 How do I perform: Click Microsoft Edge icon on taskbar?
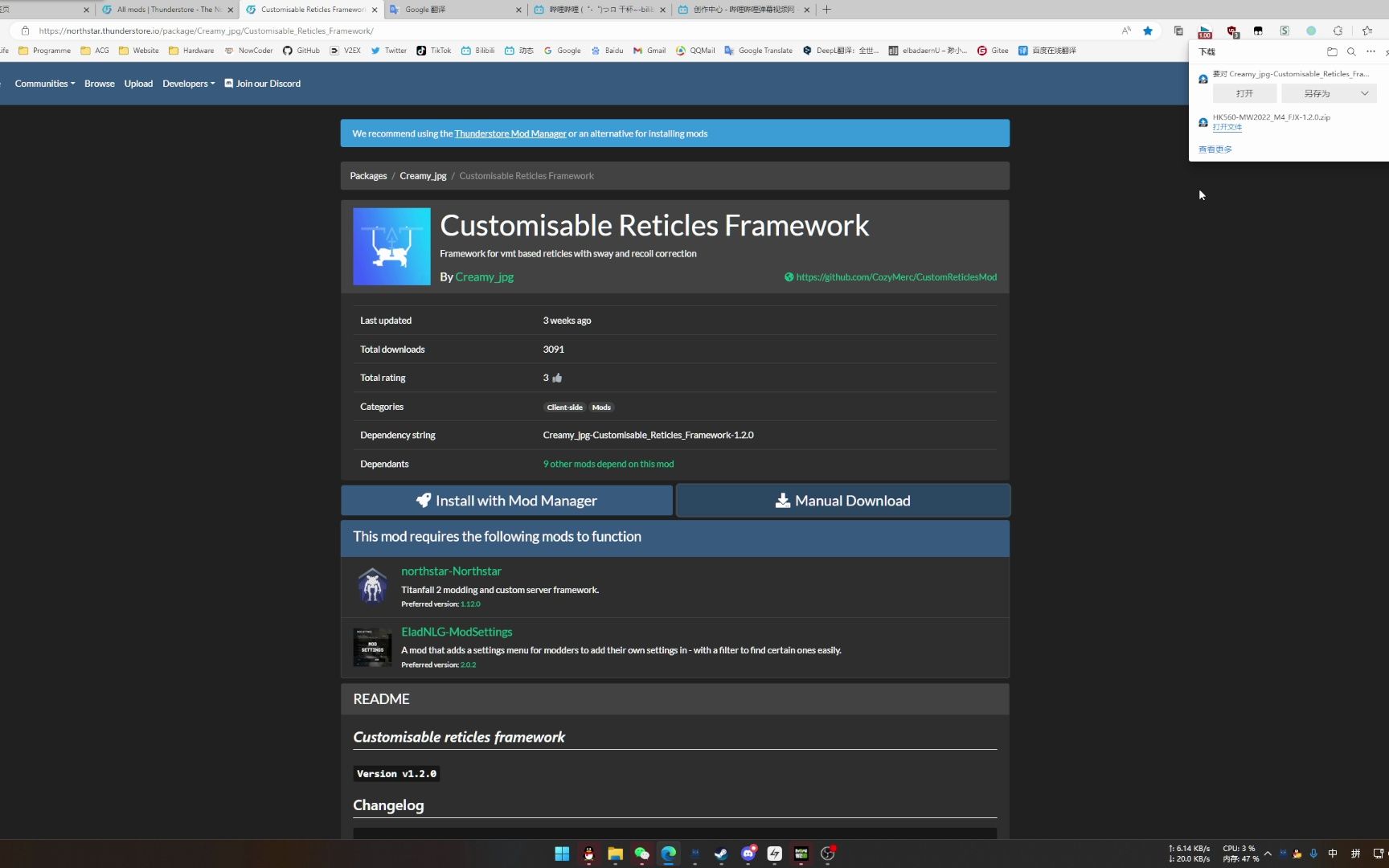[x=668, y=854]
